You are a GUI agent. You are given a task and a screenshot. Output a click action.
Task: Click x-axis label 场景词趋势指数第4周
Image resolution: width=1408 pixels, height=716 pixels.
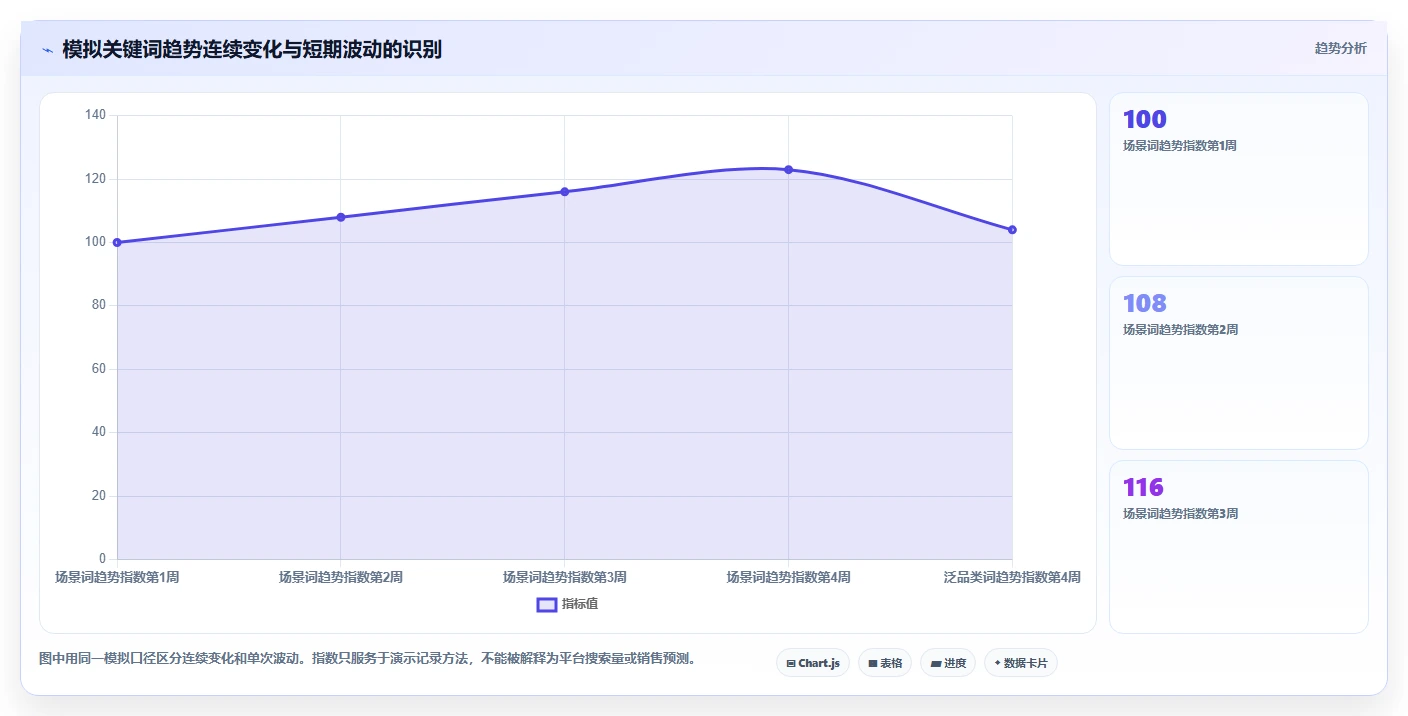pyautogui.click(x=789, y=577)
